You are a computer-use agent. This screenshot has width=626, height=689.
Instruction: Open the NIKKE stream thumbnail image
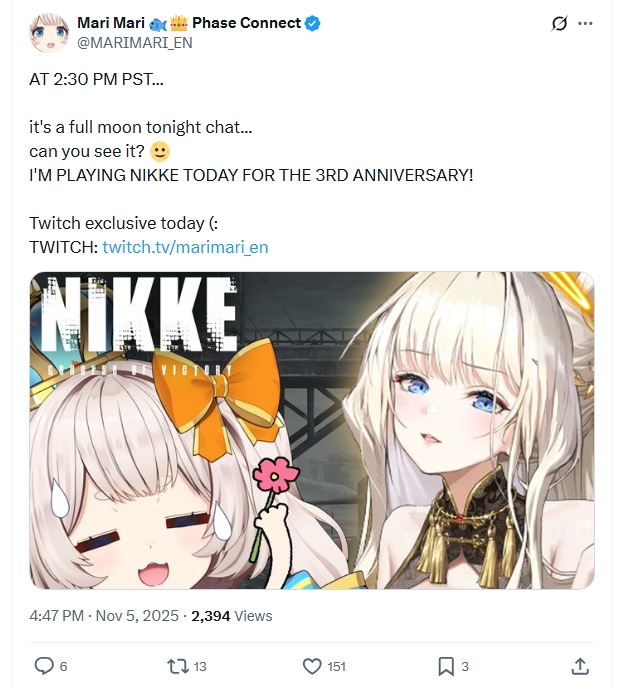click(x=312, y=430)
